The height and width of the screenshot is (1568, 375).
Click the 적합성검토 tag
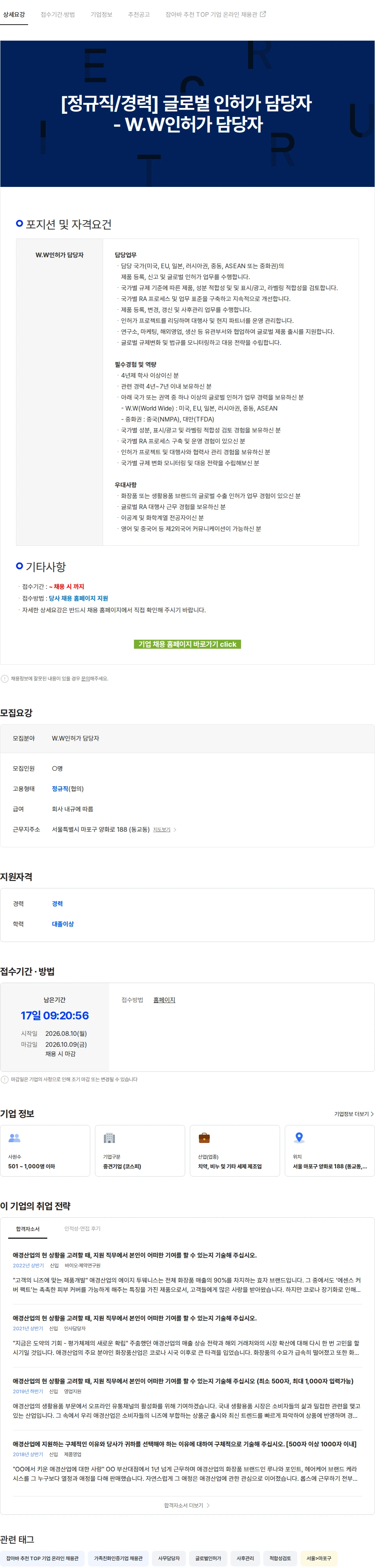[280, 1558]
